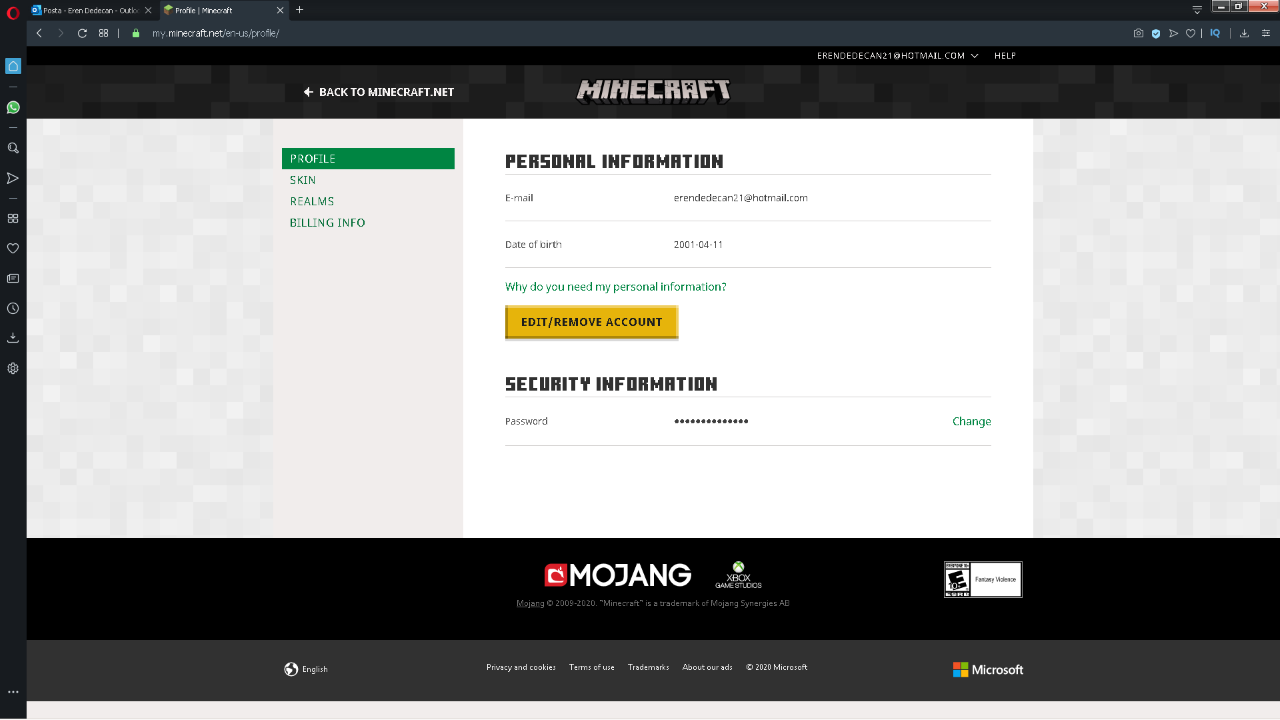Open bookmarks heart in the sidebar

[13, 248]
